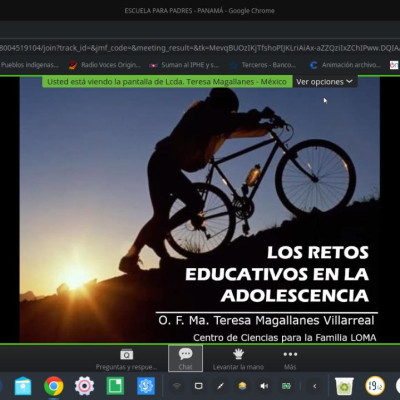The image size is (400, 400).
Task: Toggle the volume speaker tray icon
Action: [264, 386]
